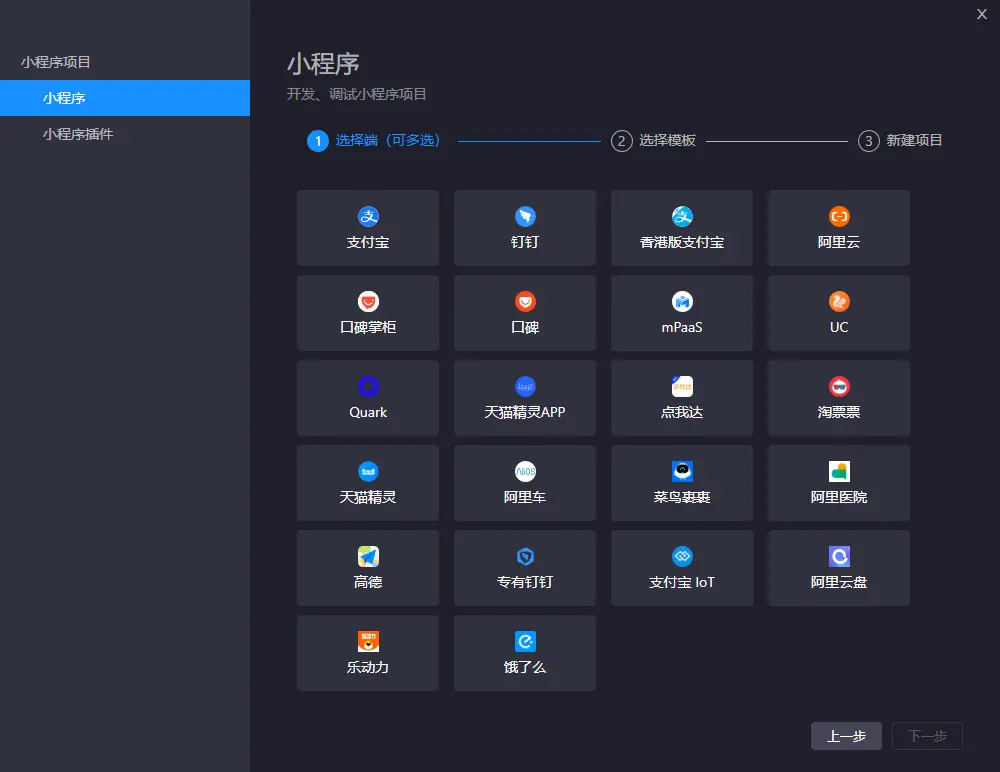The height and width of the screenshot is (772, 1000).
Task: Click the 上一步 (Previous) button
Action: 846,736
